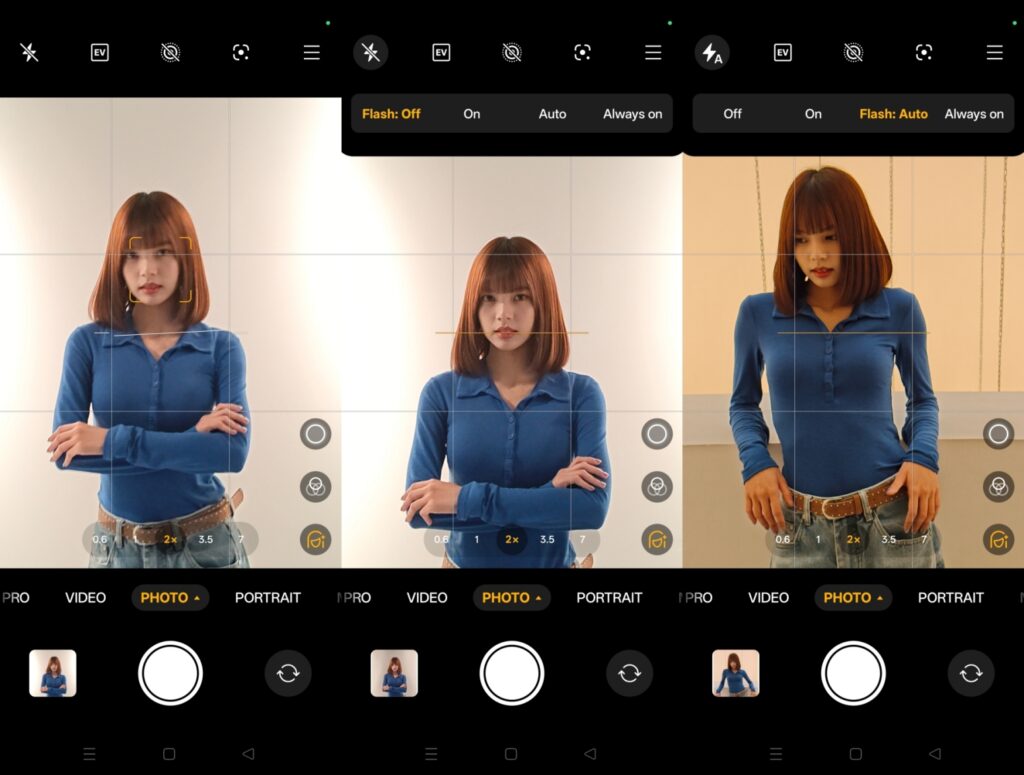Choose "Always on" flash in the right screen
1024x775 pixels.
pos(973,114)
